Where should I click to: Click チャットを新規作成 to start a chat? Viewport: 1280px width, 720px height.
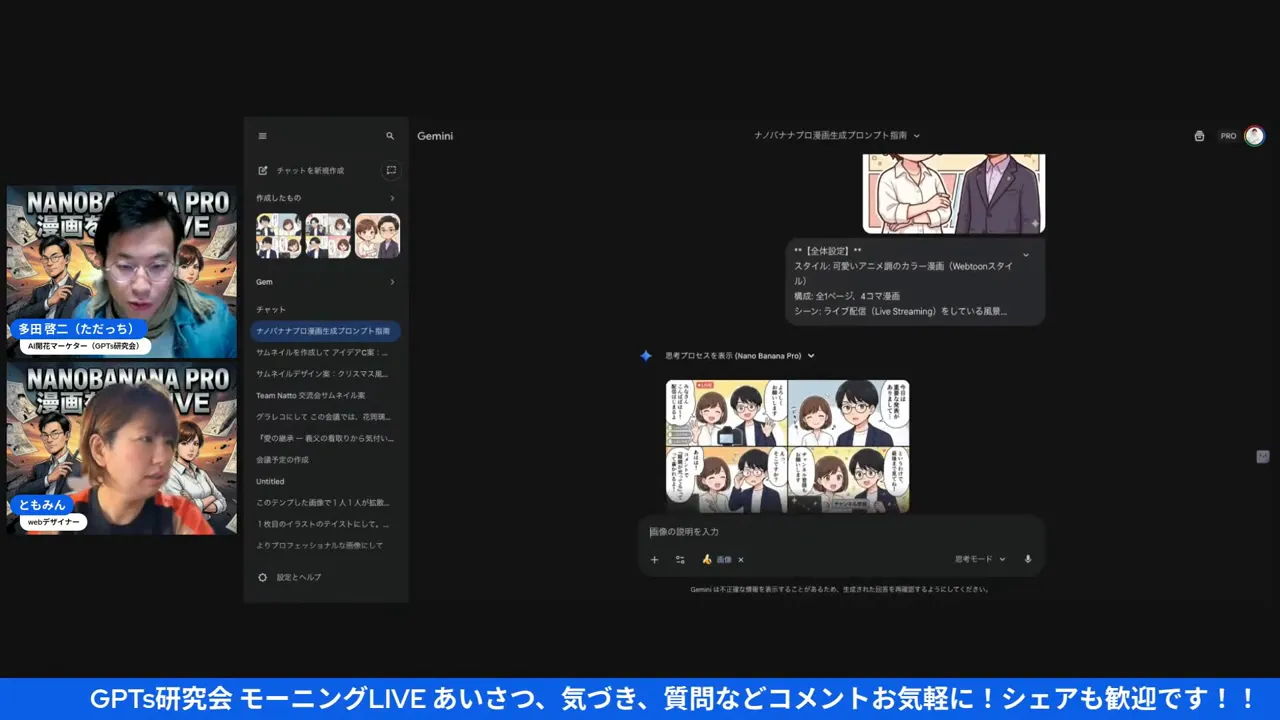(x=310, y=170)
